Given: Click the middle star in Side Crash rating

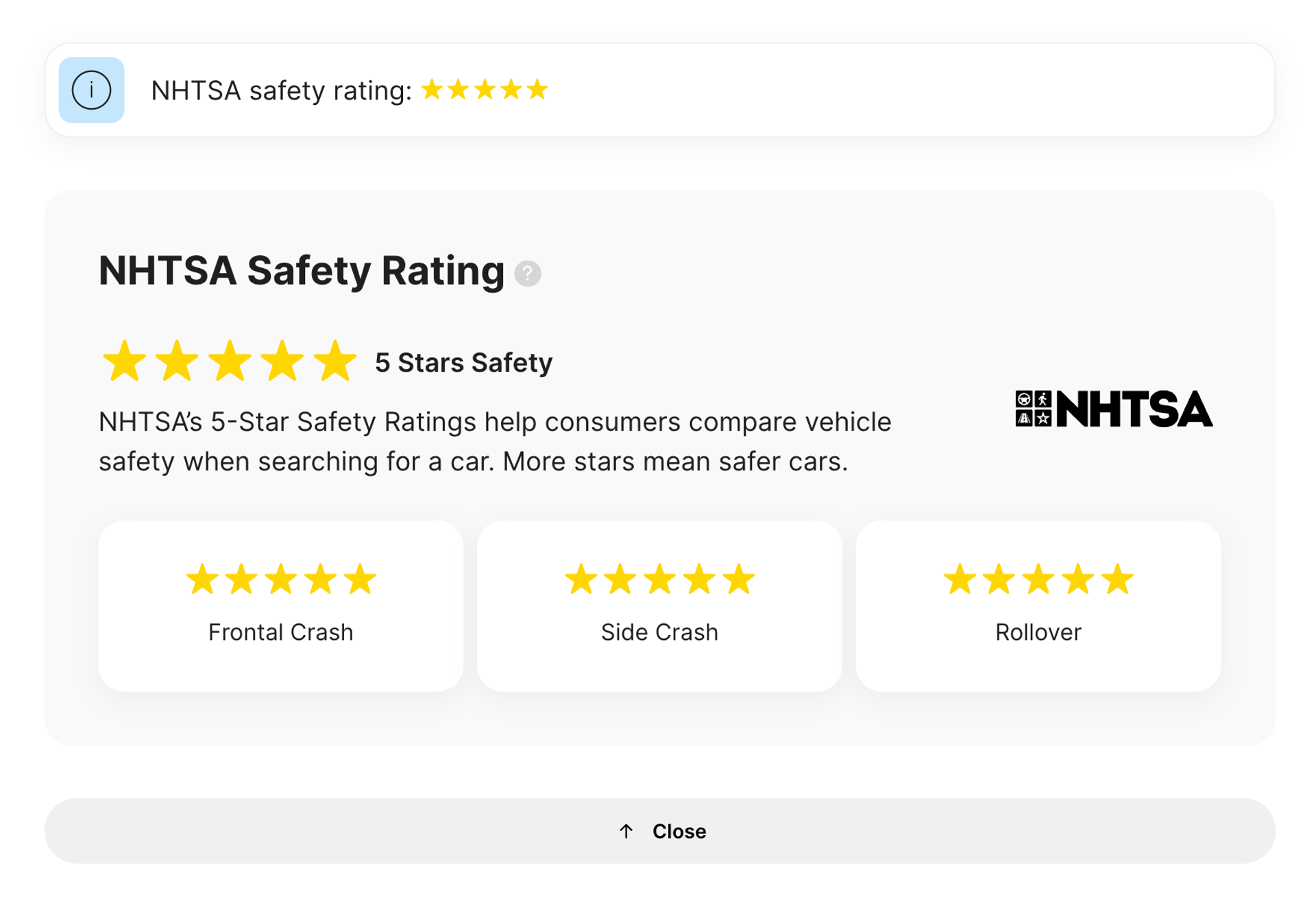Looking at the screenshot, I should [659, 579].
